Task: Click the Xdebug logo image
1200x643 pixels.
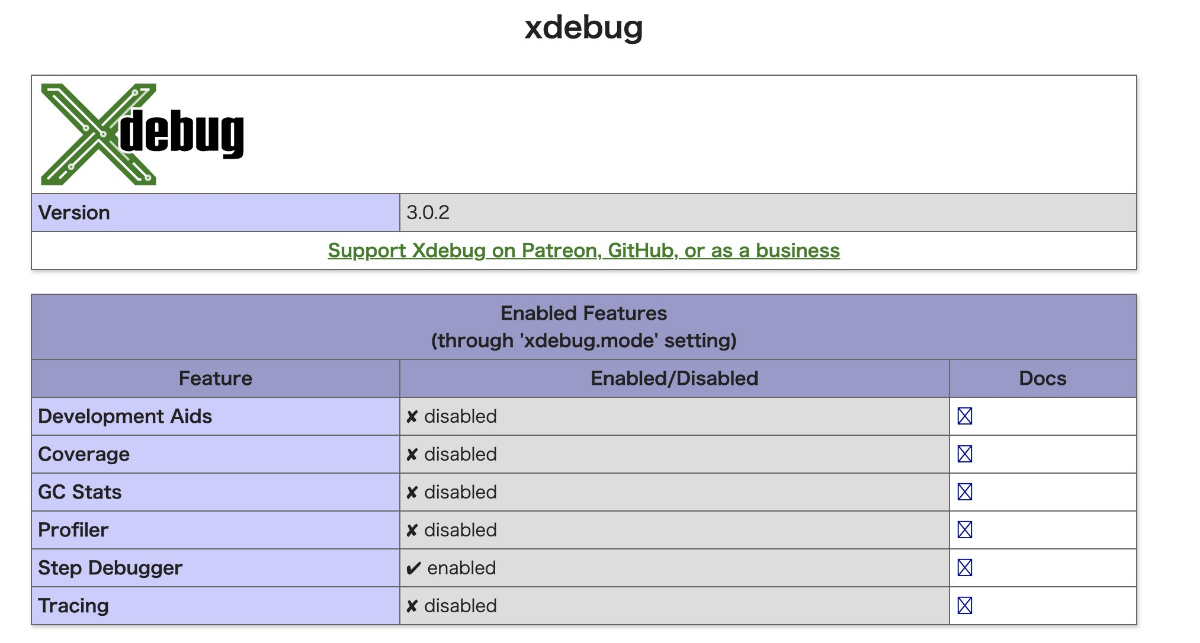Action: [x=143, y=134]
